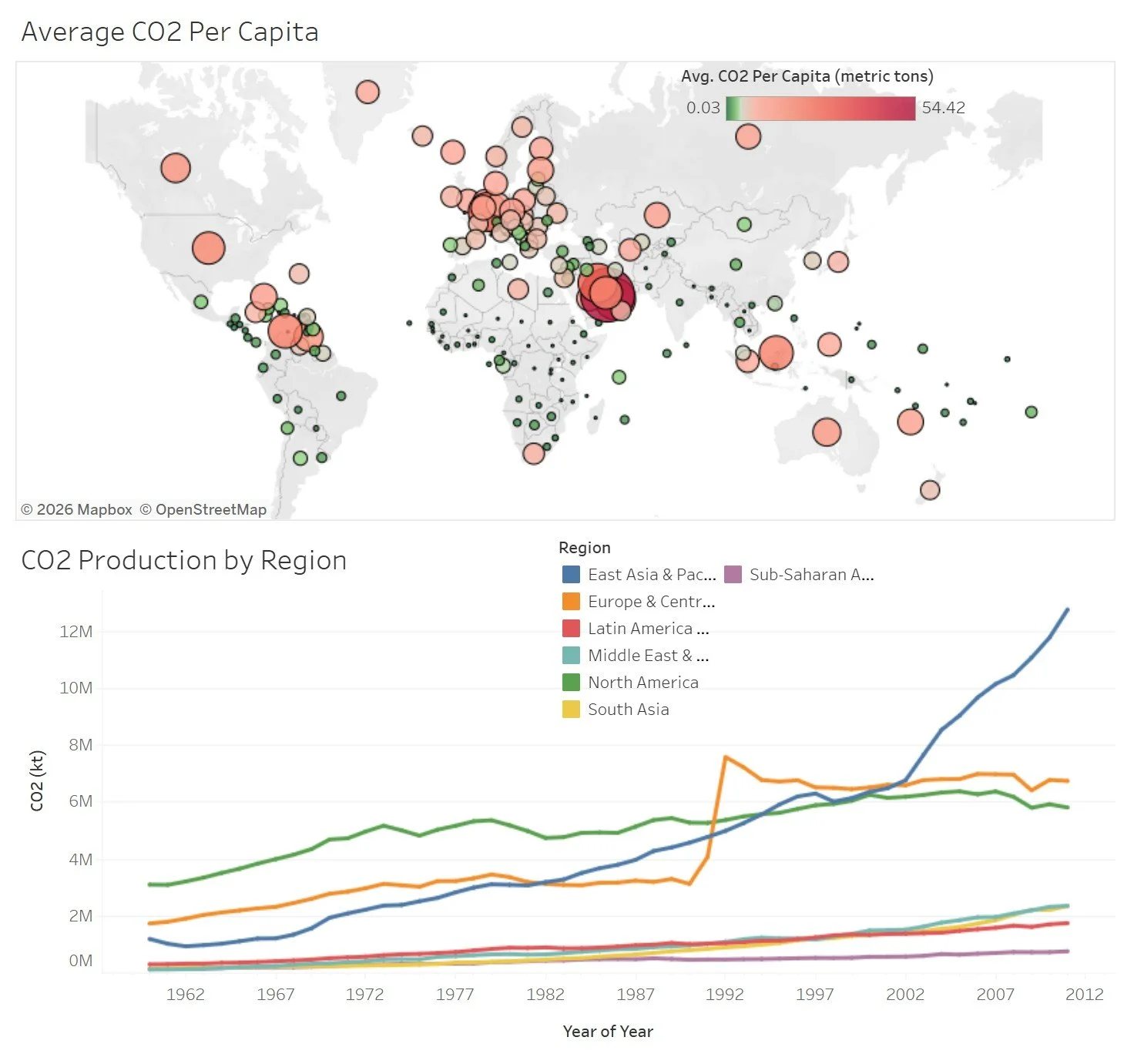Select the bubble over northern Russia
Viewport: 1144px width, 1064px height.
pyautogui.click(x=748, y=137)
